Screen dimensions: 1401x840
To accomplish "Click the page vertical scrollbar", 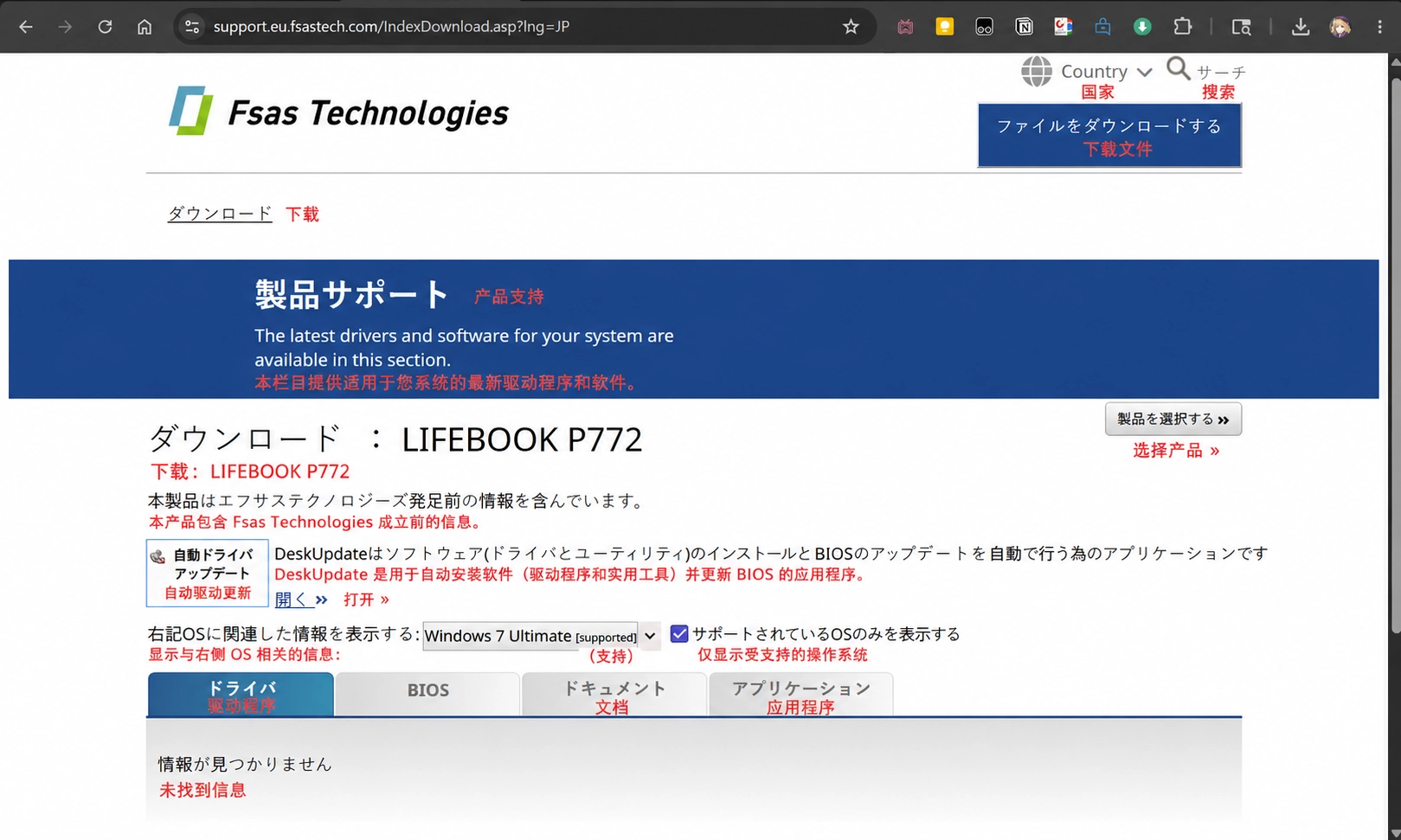I will [1395, 355].
